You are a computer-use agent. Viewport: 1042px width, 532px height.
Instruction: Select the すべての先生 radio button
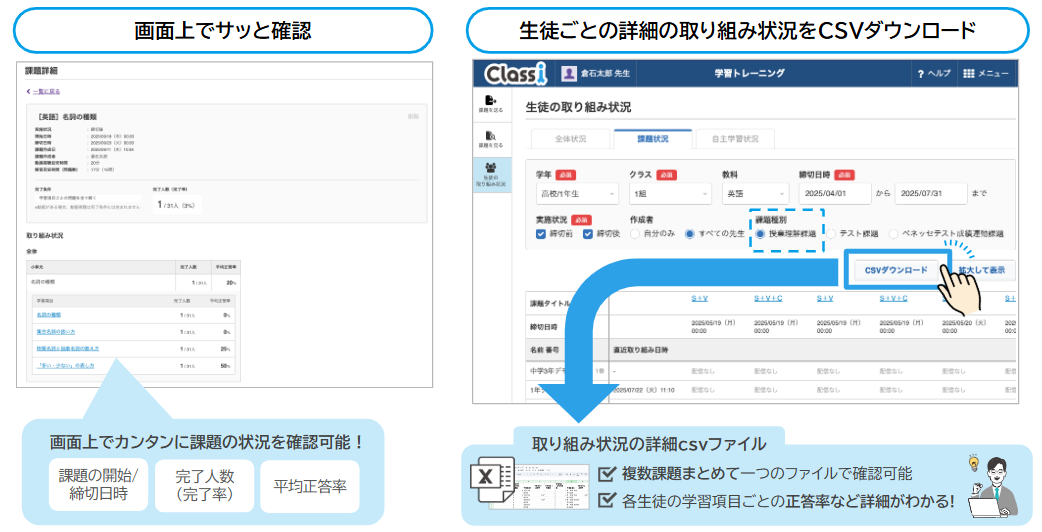[x=689, y=234]
